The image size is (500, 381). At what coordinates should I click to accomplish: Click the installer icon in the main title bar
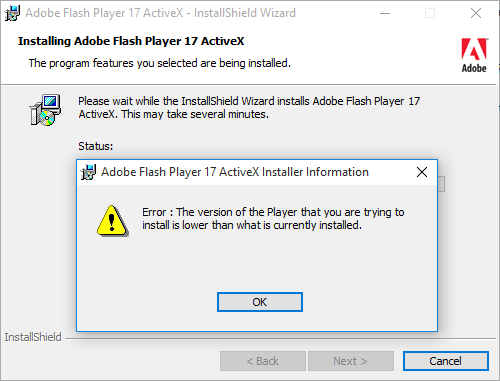pyautogui.click(x=12, y=13)
